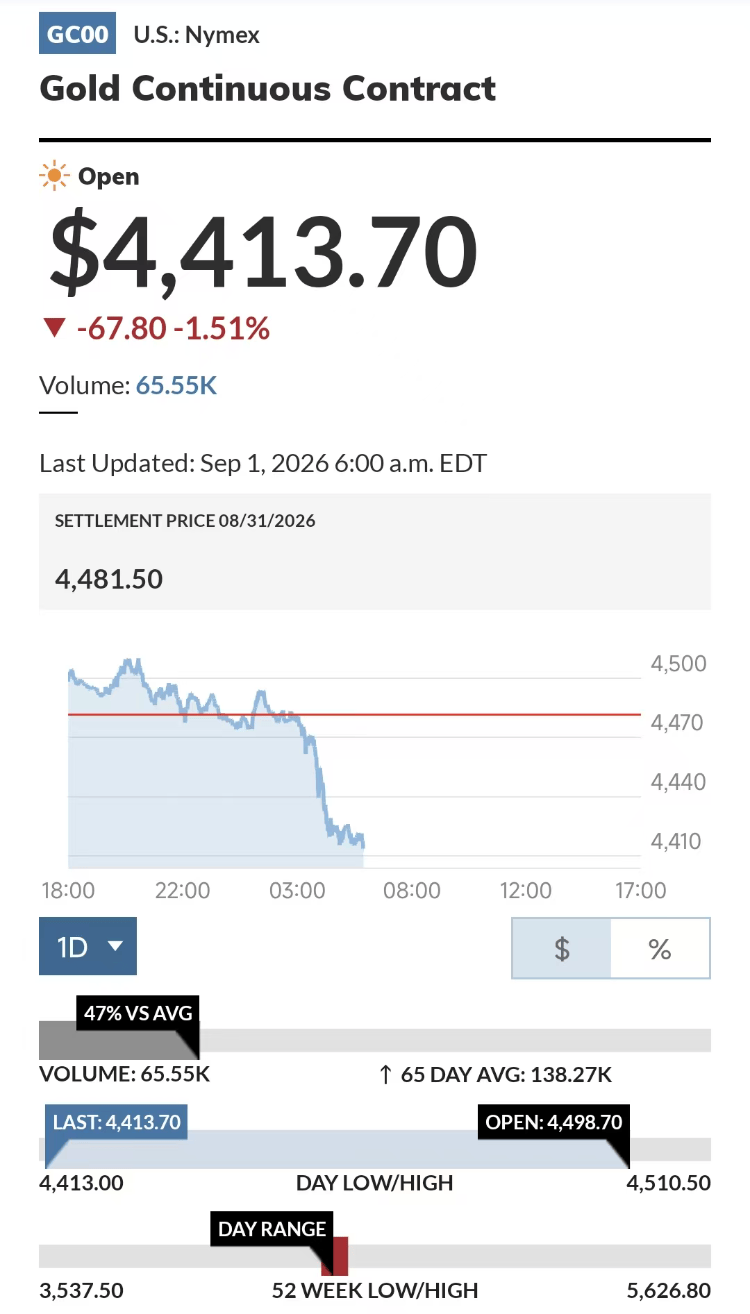
Task: Click the DAY RANGE label on 52-week bar
Action: [272, 1229]
